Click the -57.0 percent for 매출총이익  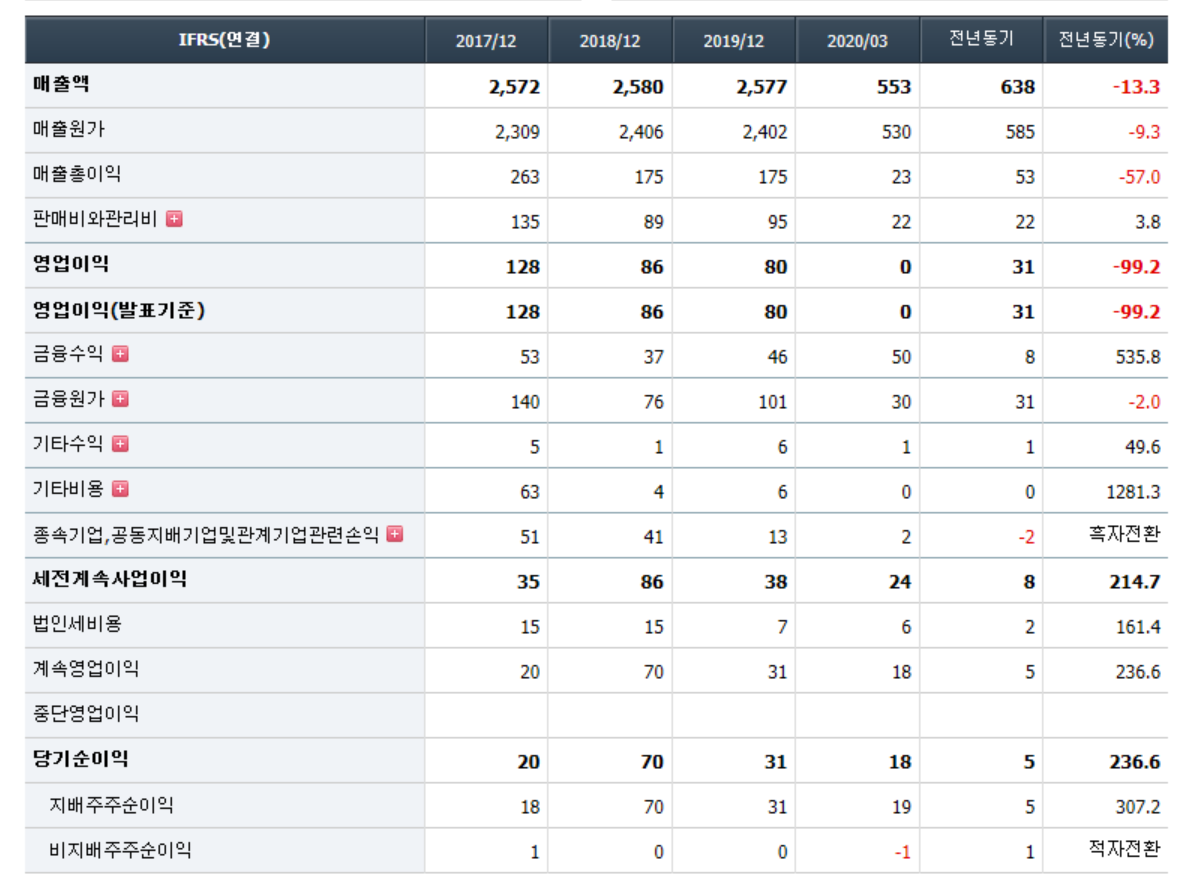(1139, 177)
